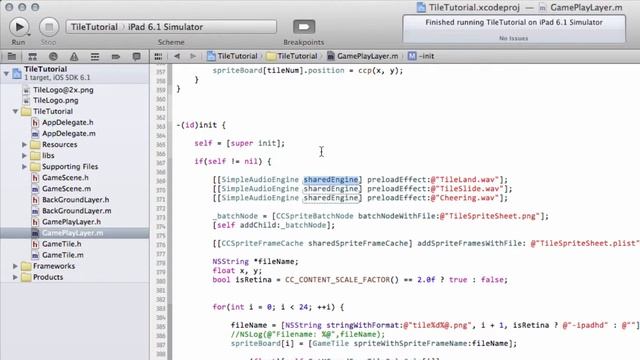
Task: Click line number 383 in the gutter
Action: [160, 308]
